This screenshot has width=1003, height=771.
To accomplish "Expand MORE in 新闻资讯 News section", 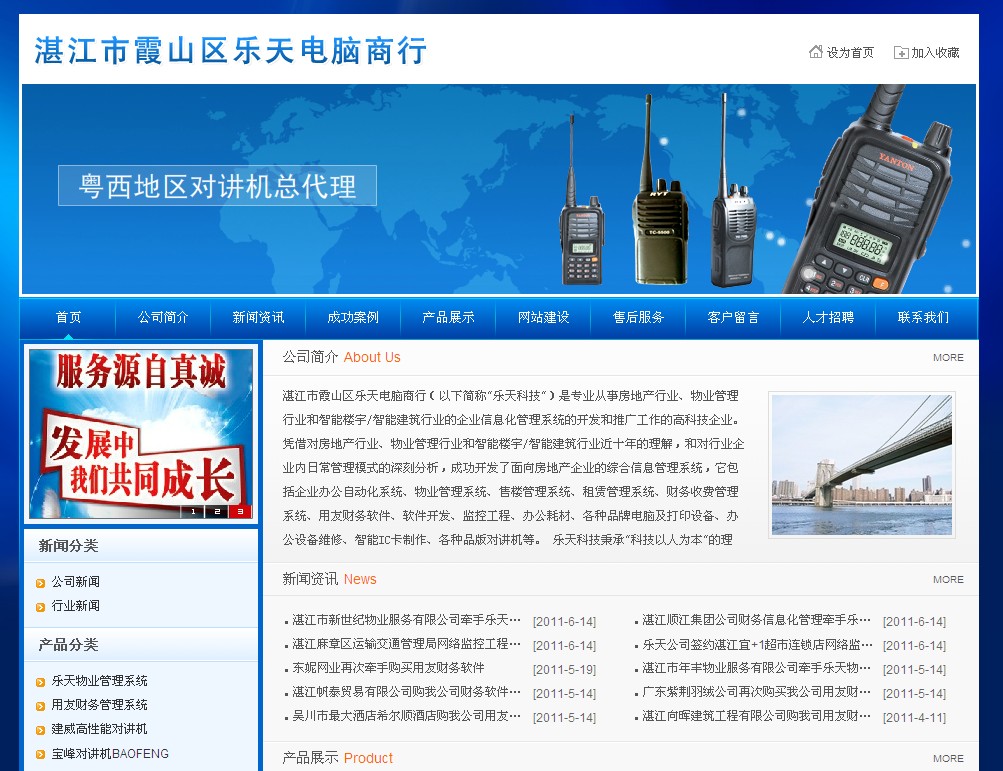I will coord(948,579).
